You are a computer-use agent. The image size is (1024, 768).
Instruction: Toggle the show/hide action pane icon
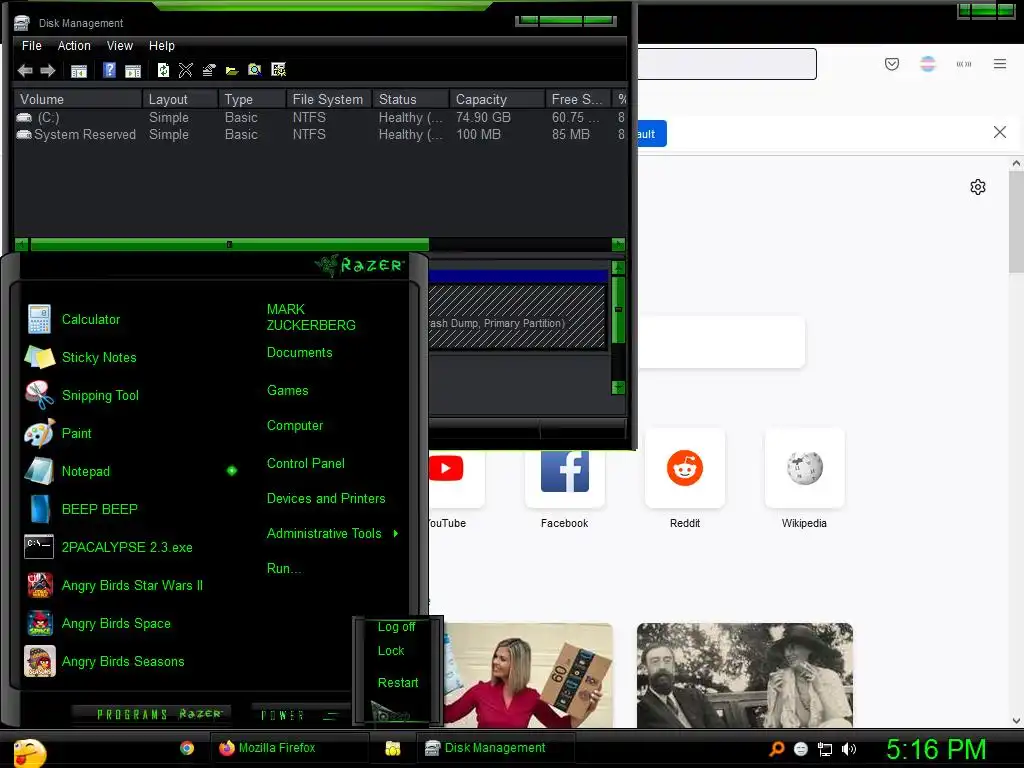[133, 71]
